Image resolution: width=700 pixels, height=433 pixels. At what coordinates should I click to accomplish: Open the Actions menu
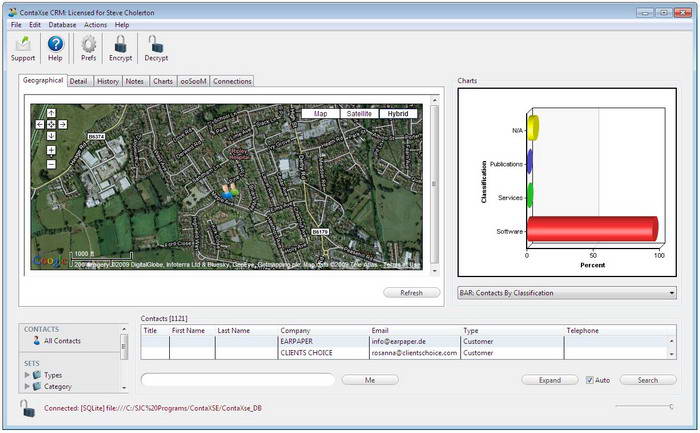tap(96, 25)
